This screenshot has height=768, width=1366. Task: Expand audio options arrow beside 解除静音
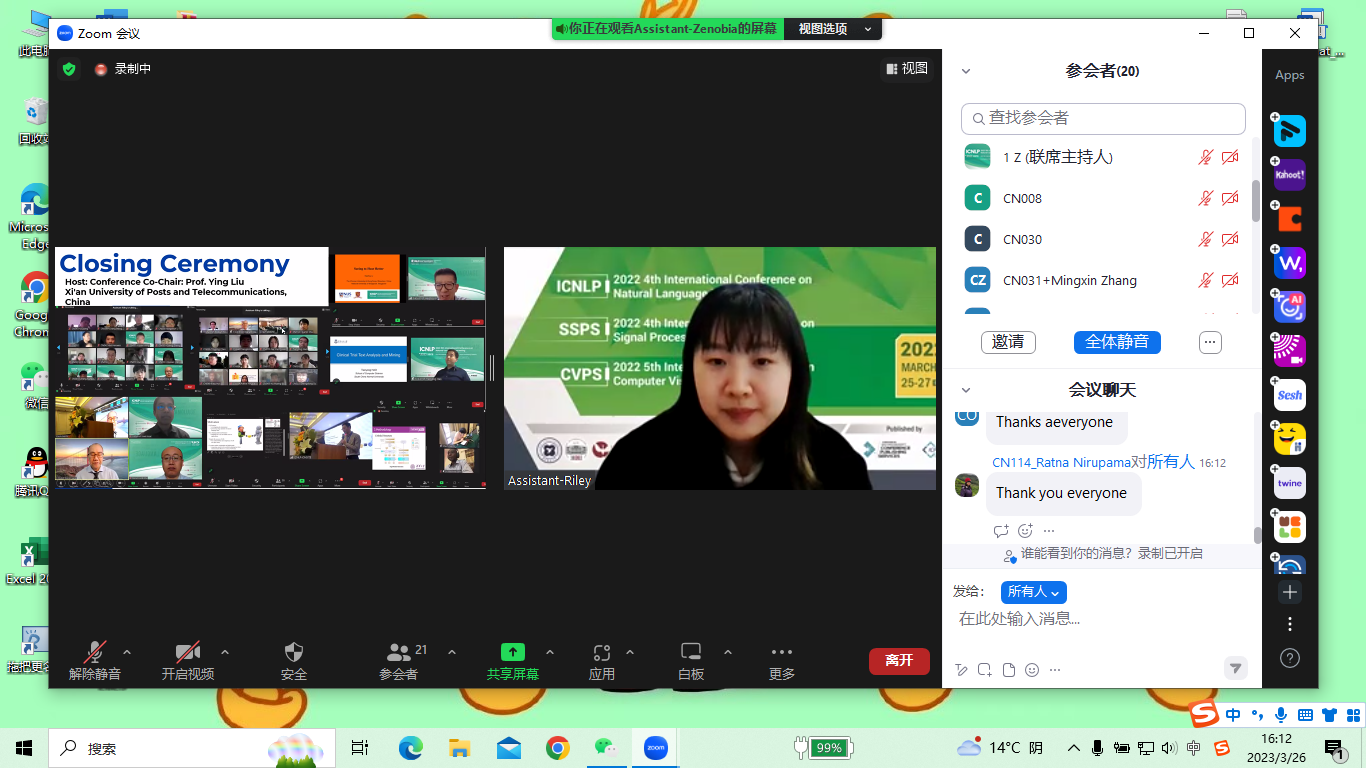coord(127,652)
